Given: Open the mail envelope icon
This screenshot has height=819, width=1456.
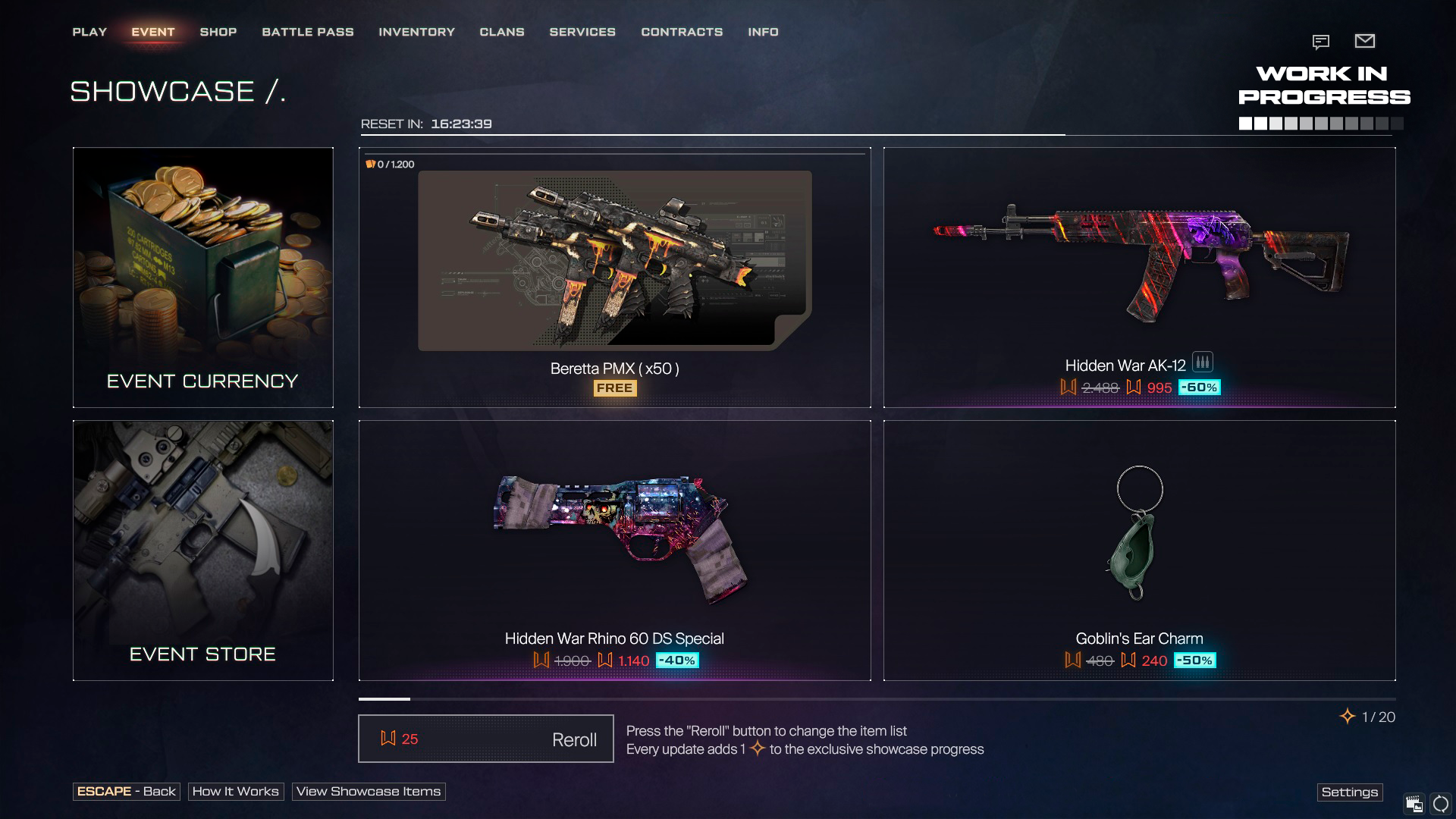Looking at the screenshot, I should point(1364,41).
